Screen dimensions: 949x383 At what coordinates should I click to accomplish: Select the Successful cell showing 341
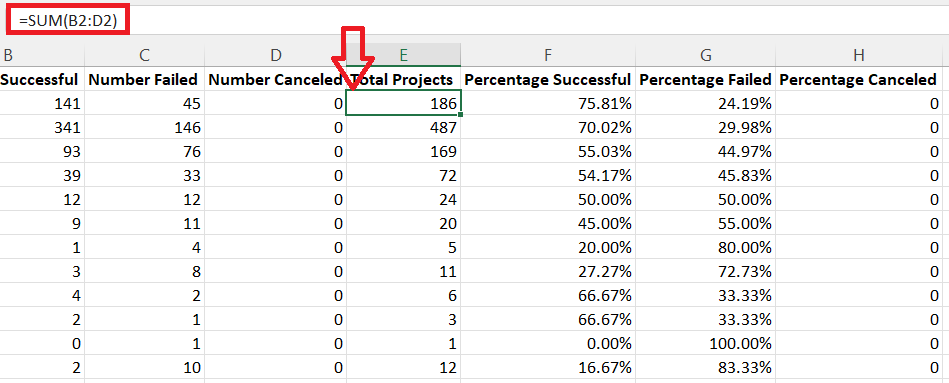coord(42,127)
